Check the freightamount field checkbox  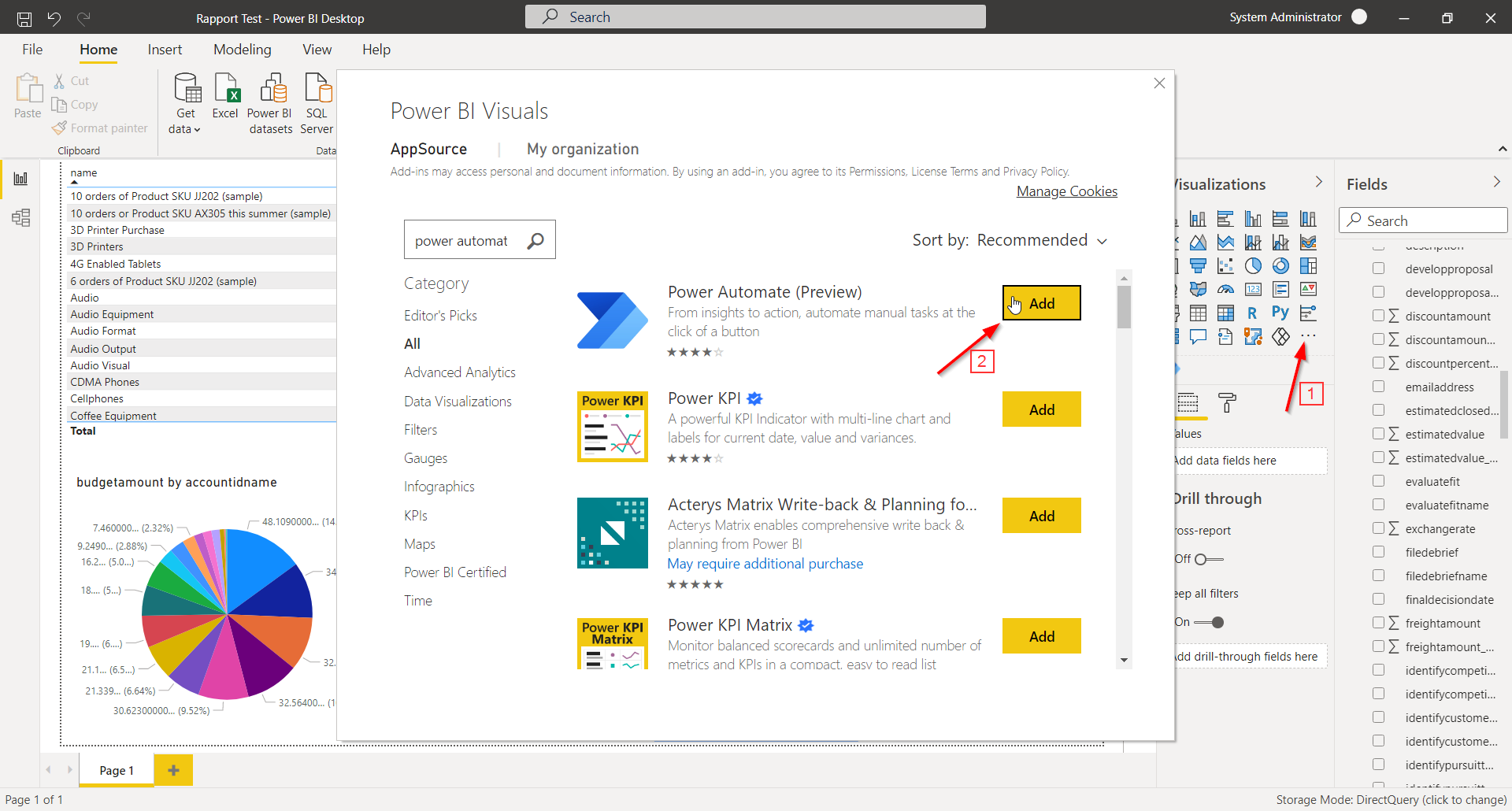pyautogui.click(x=1379, y=623)
